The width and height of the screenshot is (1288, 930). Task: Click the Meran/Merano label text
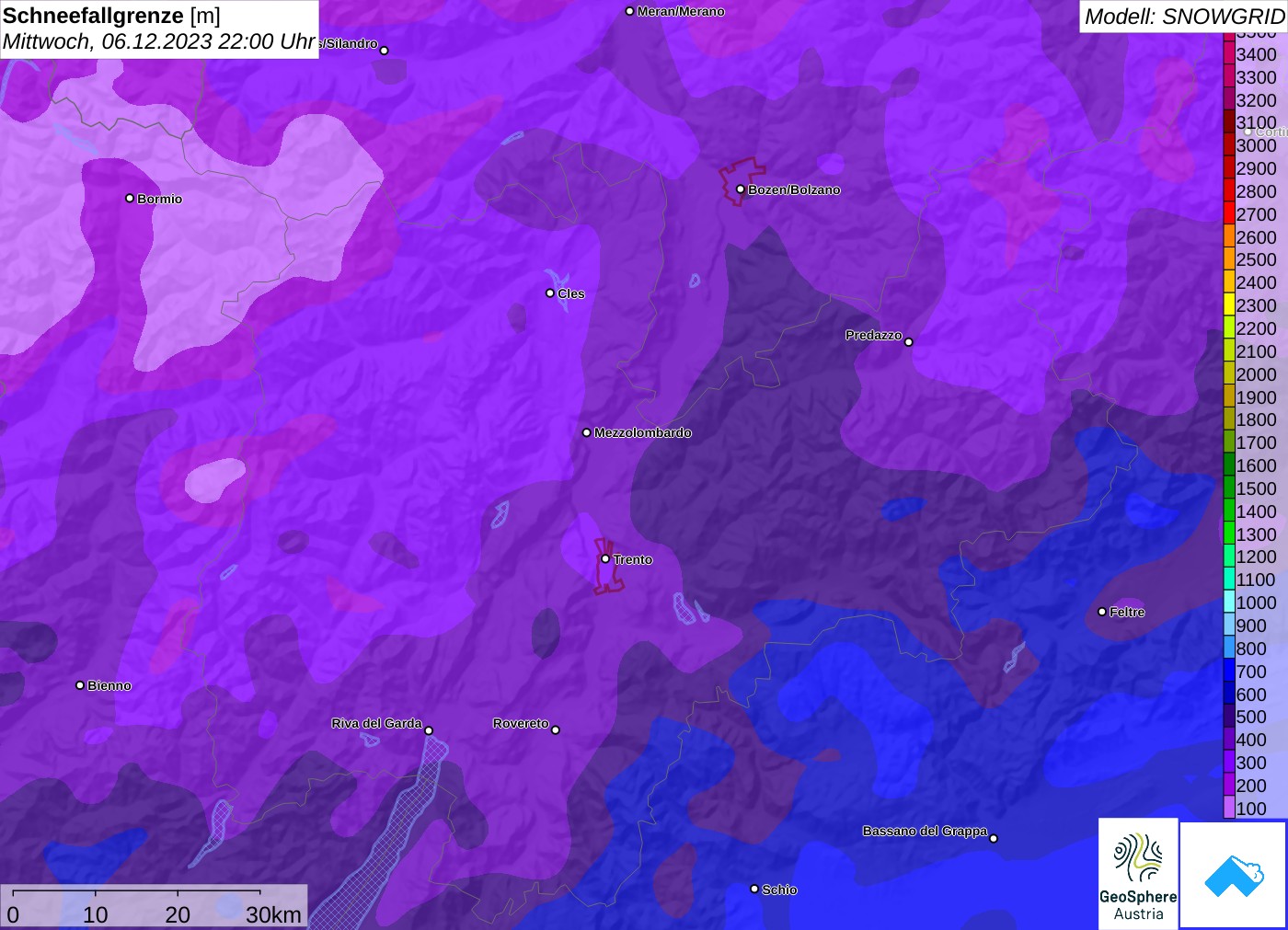[x=681, y=11]
